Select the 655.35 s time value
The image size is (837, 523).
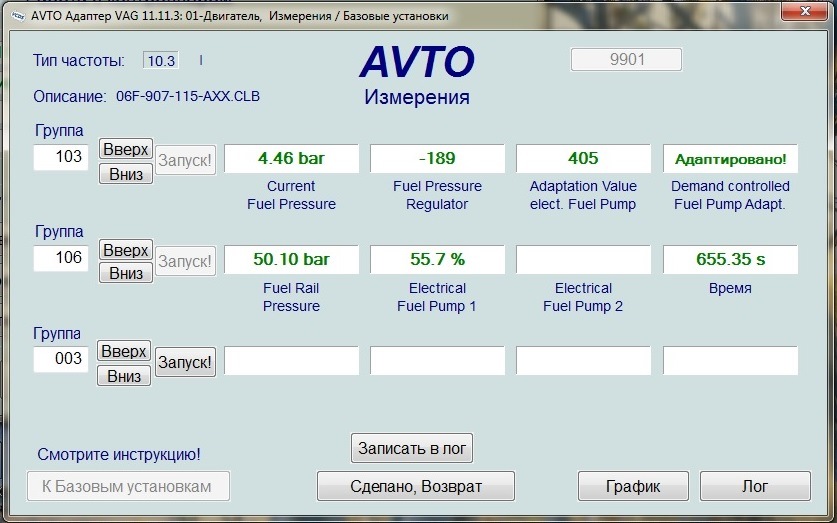[x=730, y=259]
